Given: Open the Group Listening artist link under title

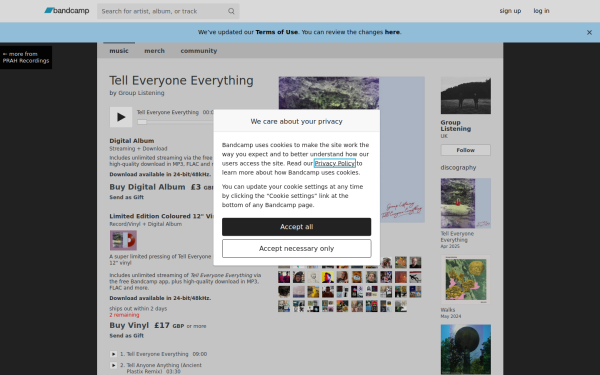Looking at the screenshot, I should coord(141,93).
